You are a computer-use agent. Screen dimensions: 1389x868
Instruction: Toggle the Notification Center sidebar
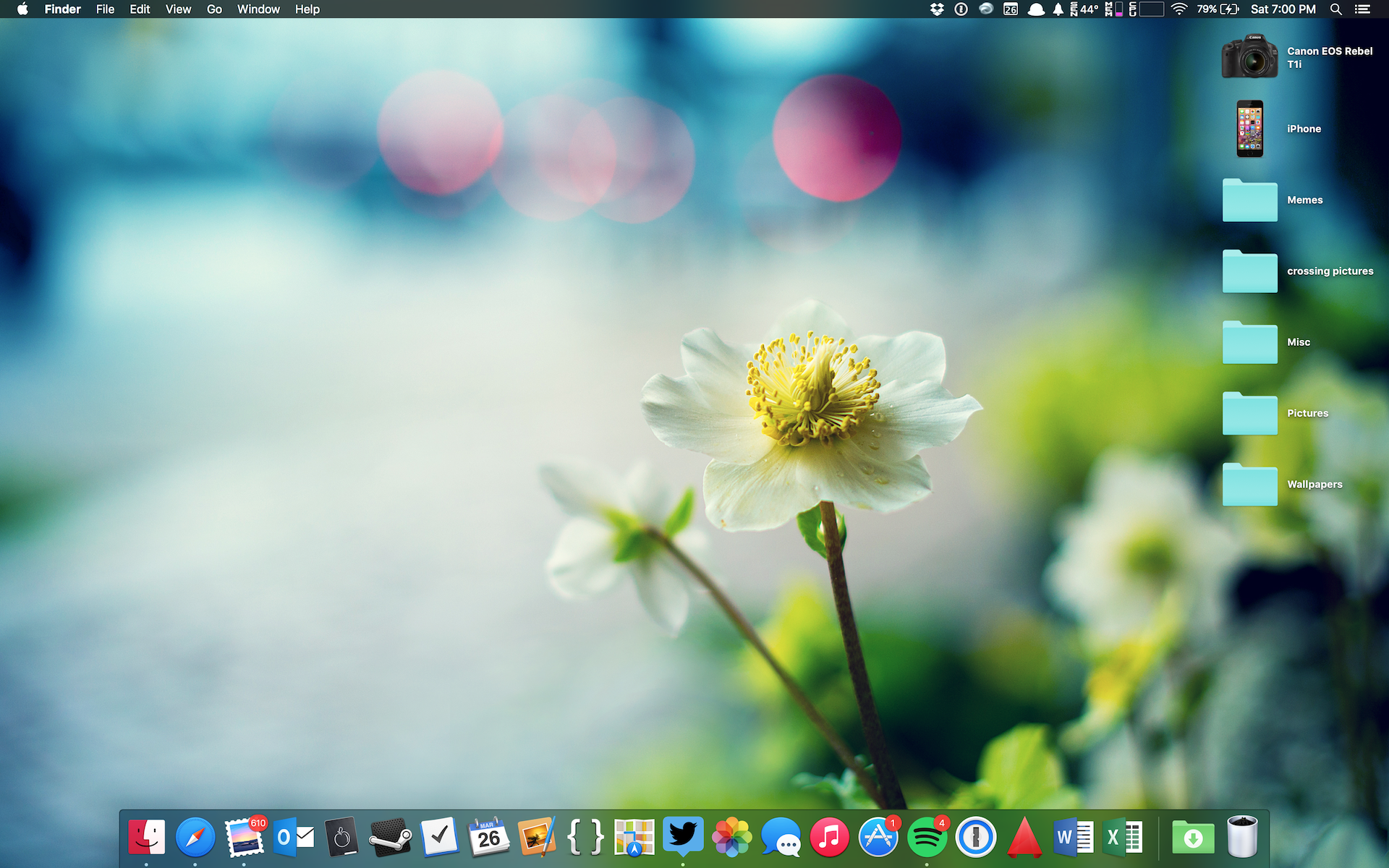1362,9
